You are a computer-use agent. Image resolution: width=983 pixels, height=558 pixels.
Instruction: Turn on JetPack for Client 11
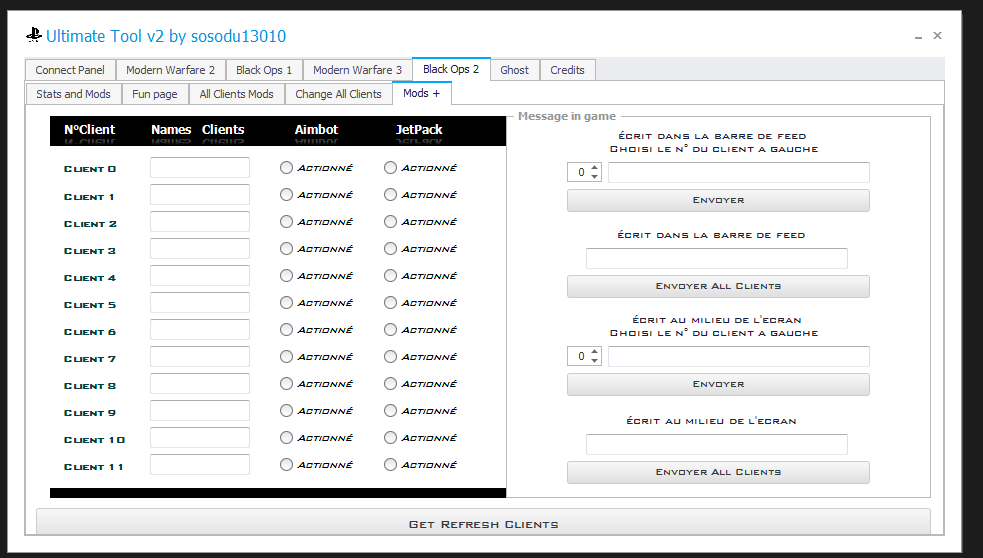pos(391,464)
